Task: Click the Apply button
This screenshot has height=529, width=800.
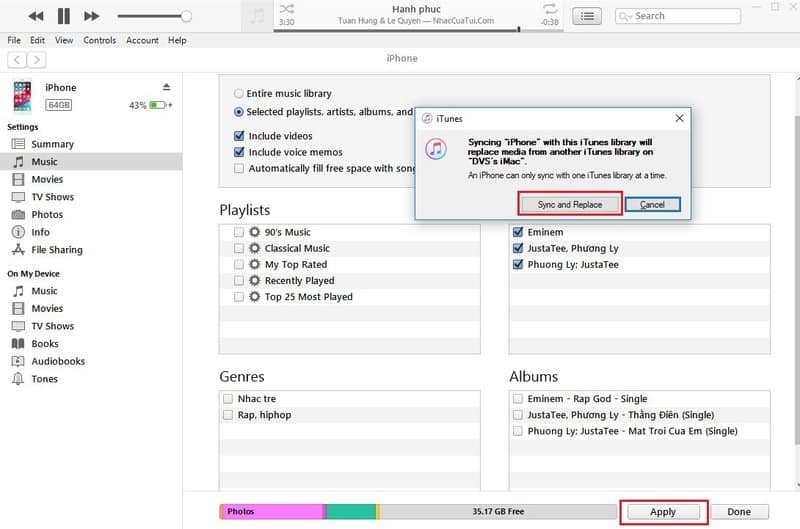Action: coord(663,512)
